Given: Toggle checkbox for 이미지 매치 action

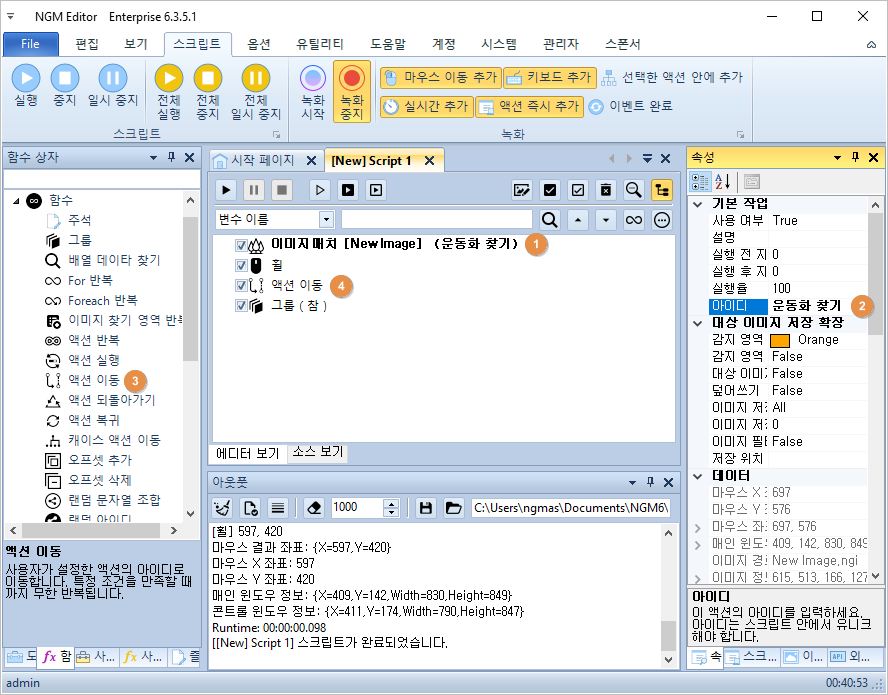Looking at the screenshot, I should coord(241,245).
